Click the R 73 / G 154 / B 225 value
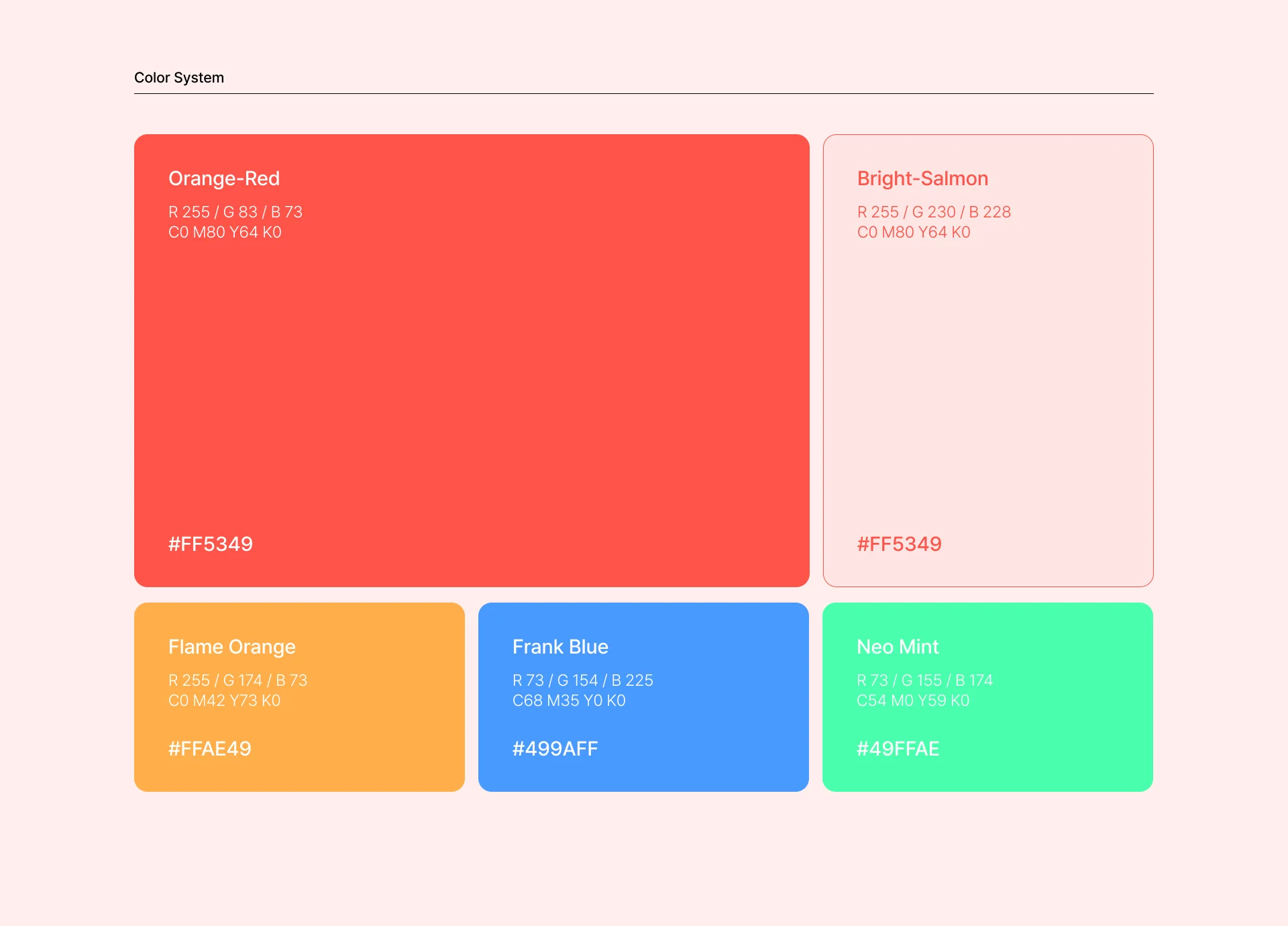The width and height of the screenshot is (1288, 926). (583, 680)
